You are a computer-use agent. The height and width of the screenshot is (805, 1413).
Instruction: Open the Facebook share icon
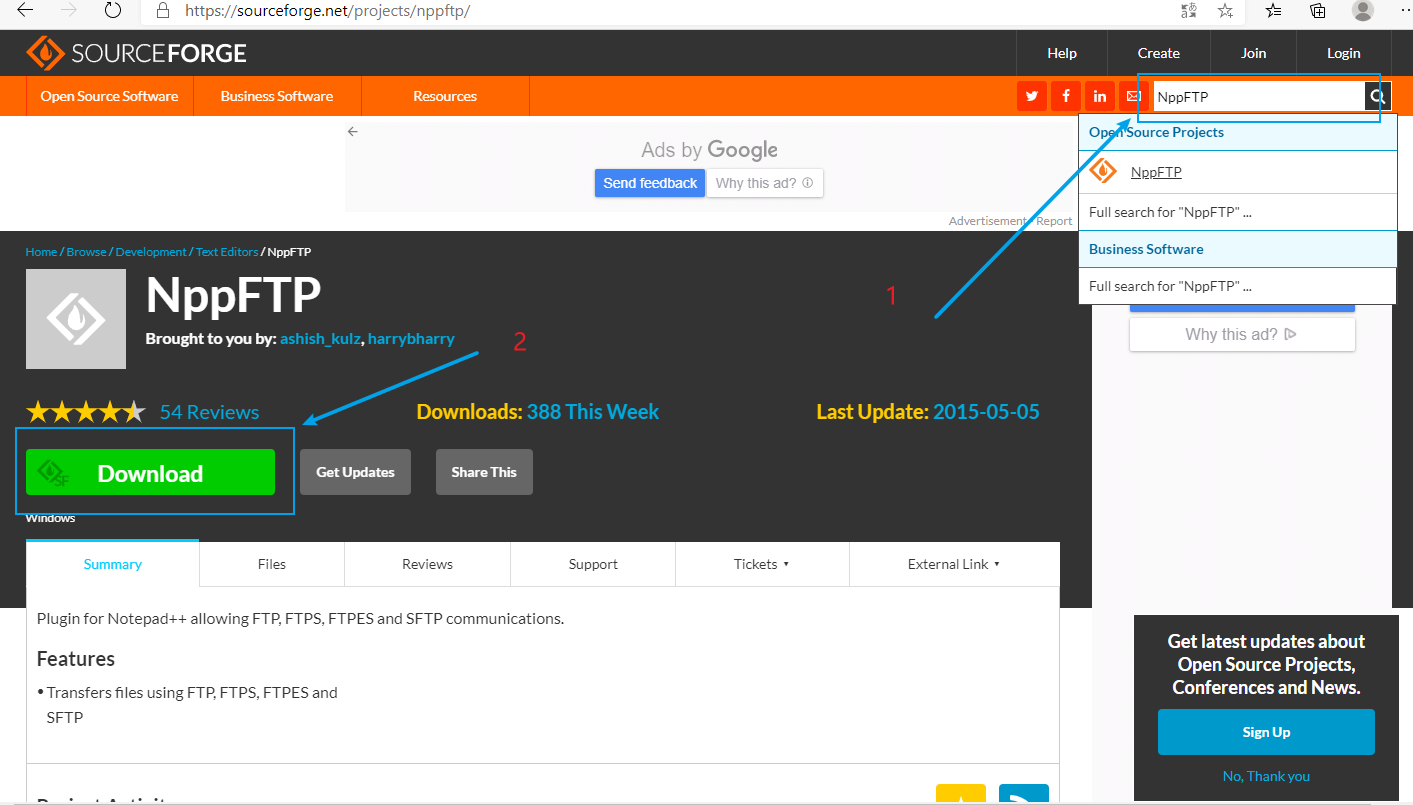click(1066, 96)
